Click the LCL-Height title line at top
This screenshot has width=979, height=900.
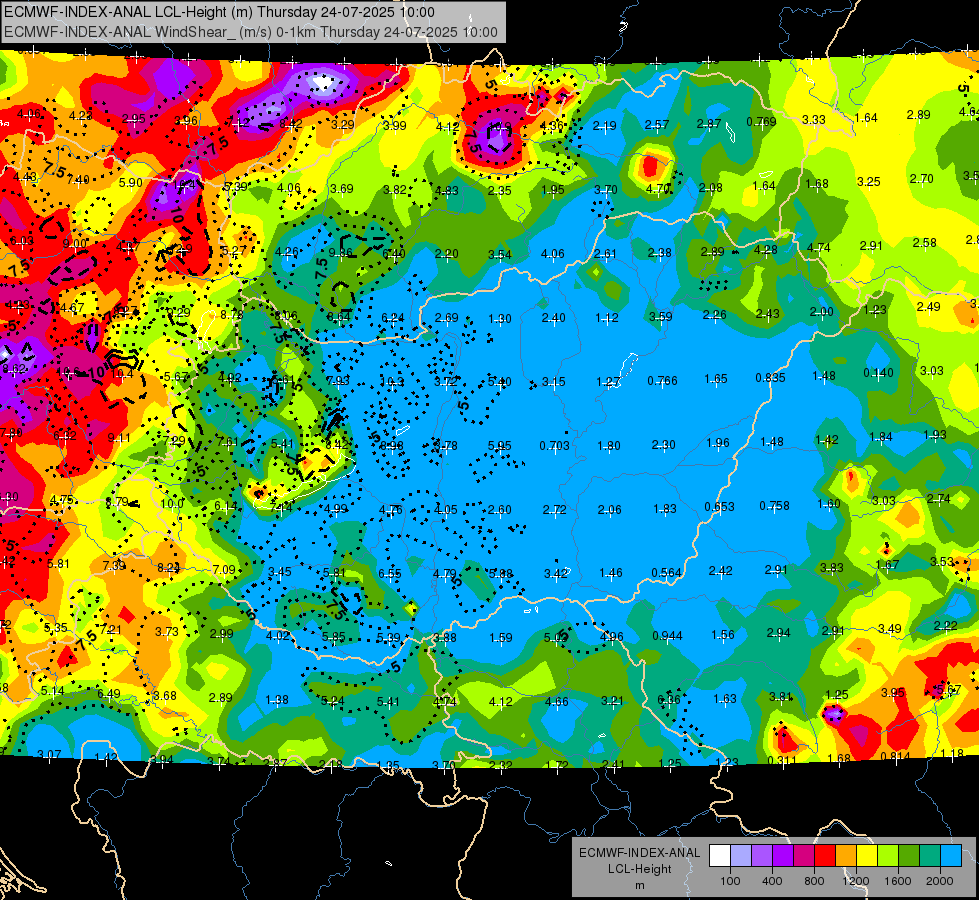219,12
